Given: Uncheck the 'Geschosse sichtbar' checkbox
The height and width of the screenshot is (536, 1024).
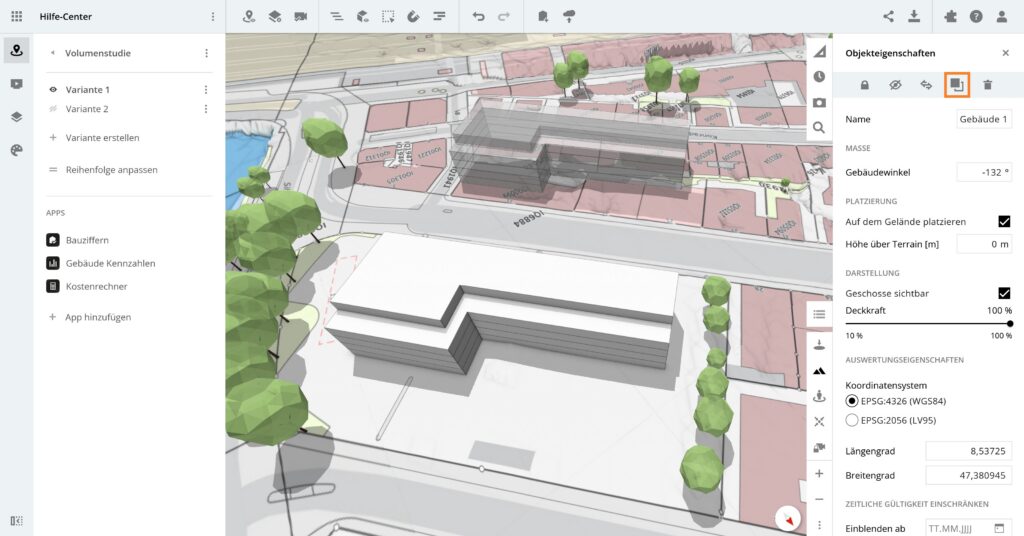Looking at the screenshot, I should coord(1004,293).
